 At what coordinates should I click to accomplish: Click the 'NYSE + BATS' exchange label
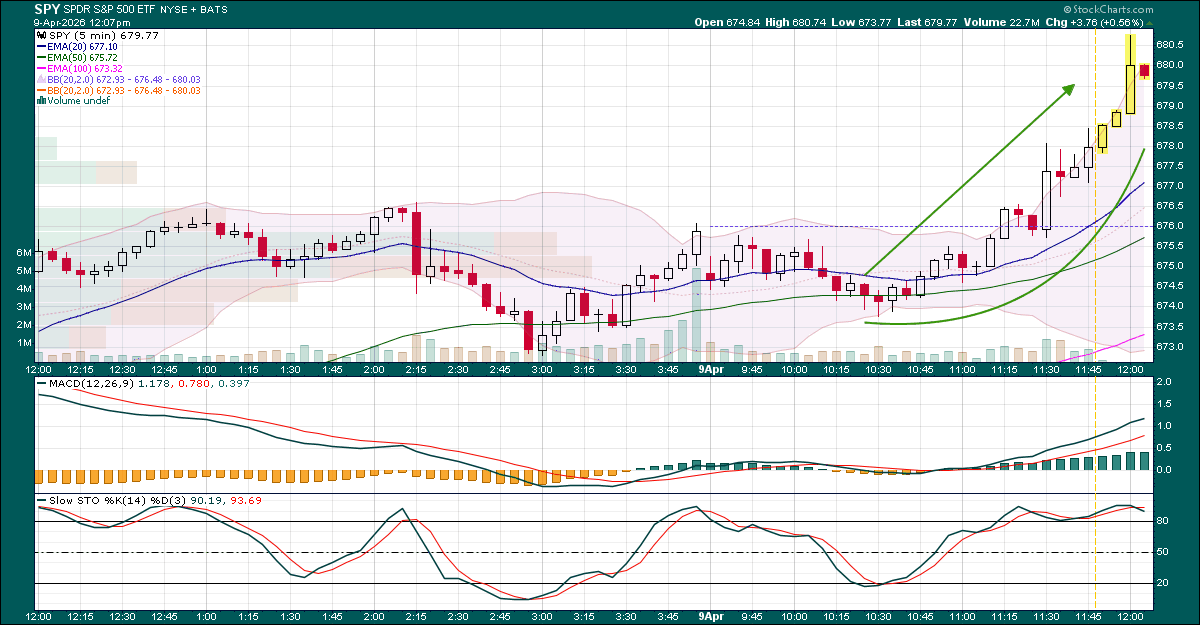196,9
